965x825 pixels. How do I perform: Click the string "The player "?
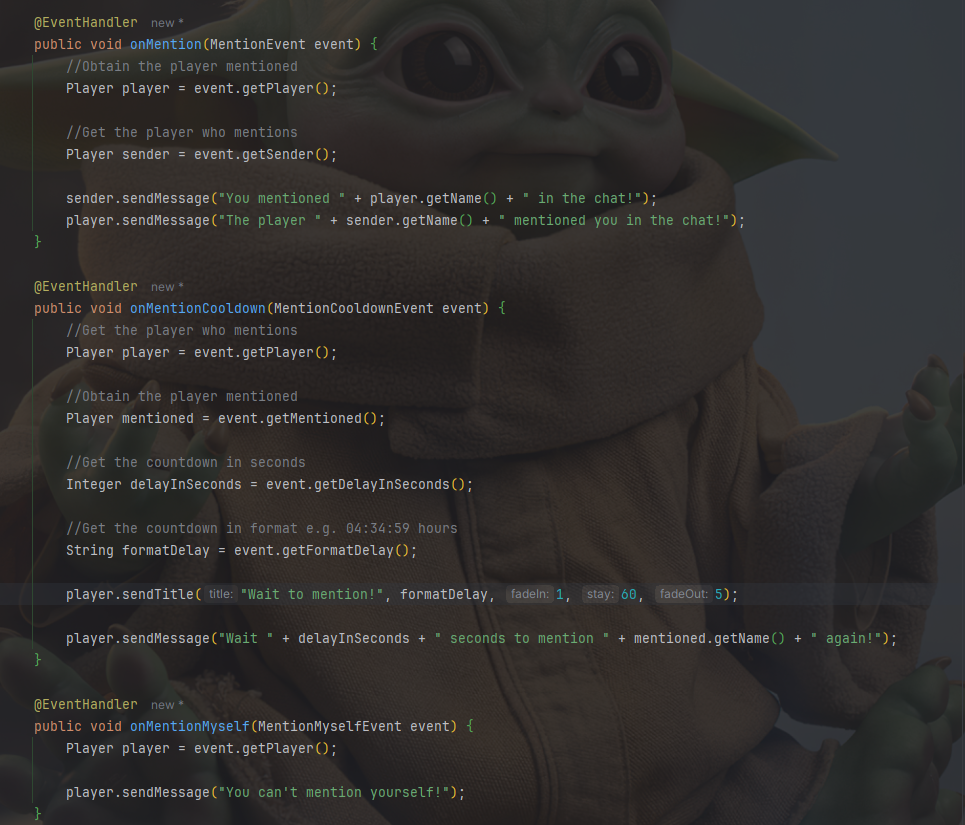click(270, 220)
